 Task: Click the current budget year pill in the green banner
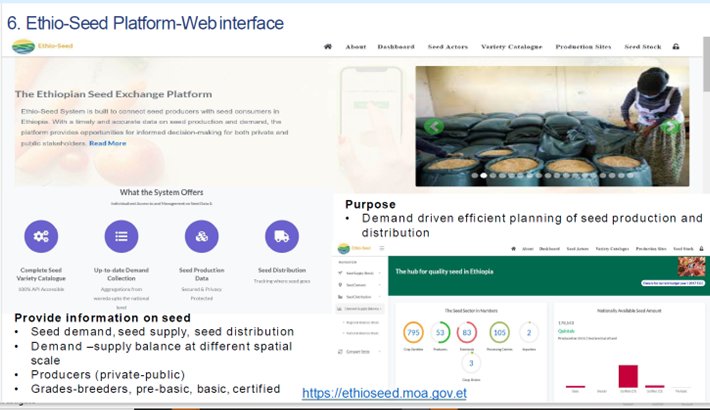pyautogui.click(x=672, y=283)
